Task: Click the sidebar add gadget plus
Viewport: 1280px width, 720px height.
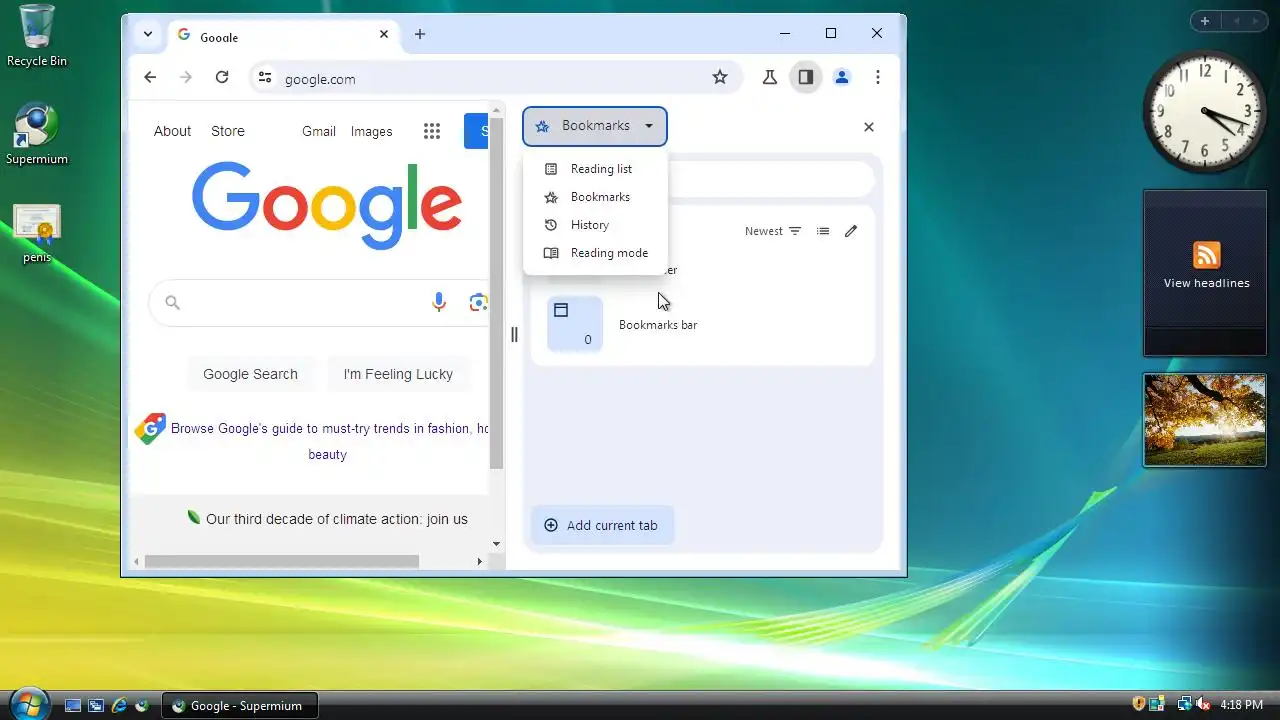Action: point(1205,21)
